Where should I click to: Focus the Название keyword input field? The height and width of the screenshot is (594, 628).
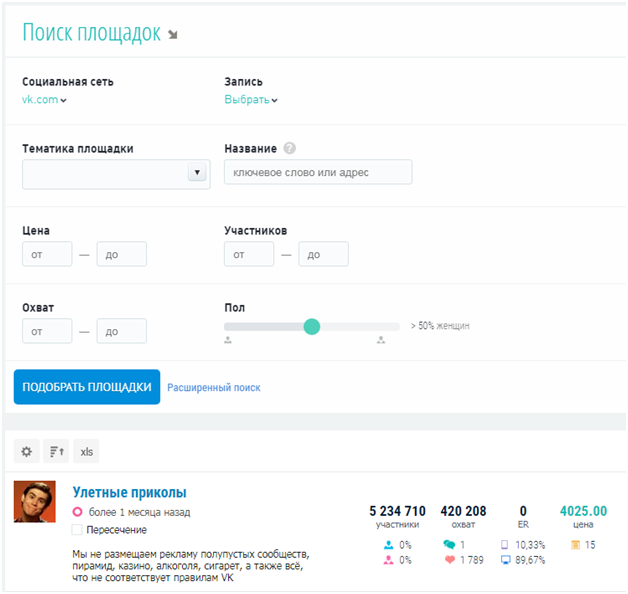tap(318, 172)
